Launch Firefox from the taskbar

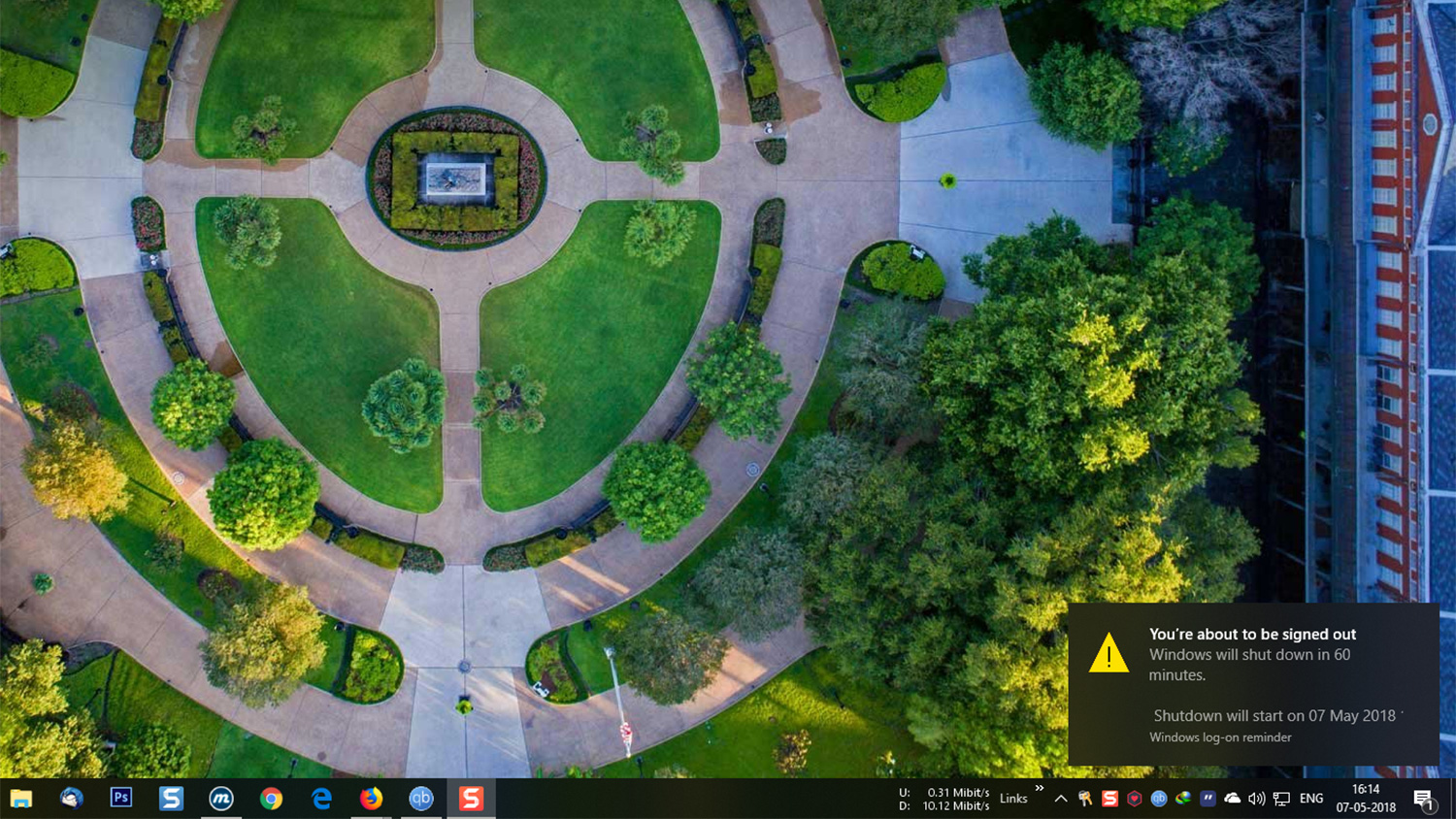pos(372,799)
